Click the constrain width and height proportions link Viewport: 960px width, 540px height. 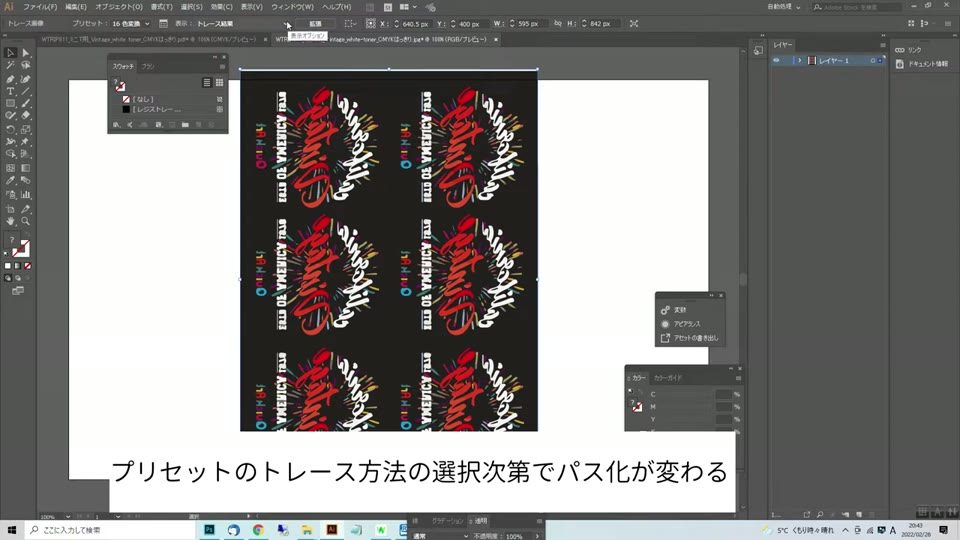pos(557,23)
